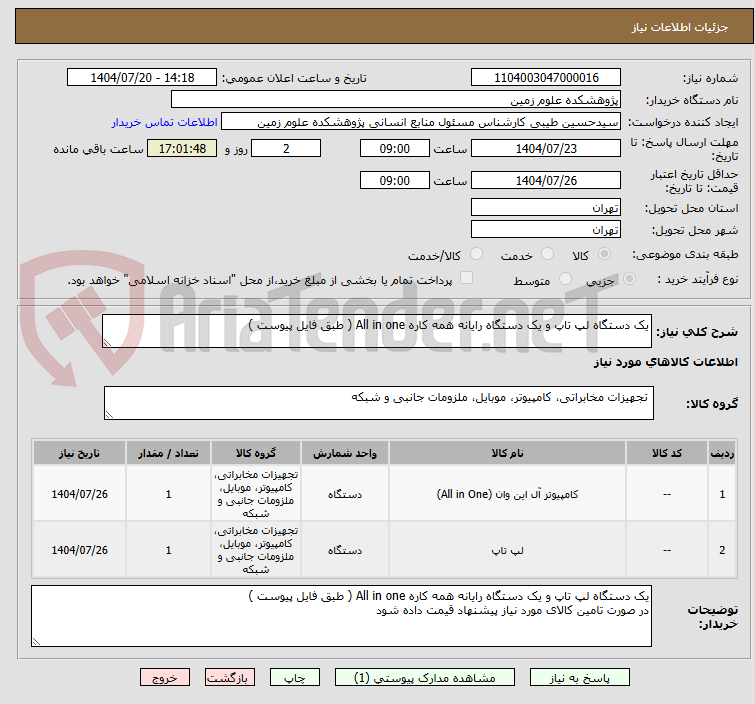The image size is (755, 704).
Task: Select the کالا radio button
Action: pos(604,254)
